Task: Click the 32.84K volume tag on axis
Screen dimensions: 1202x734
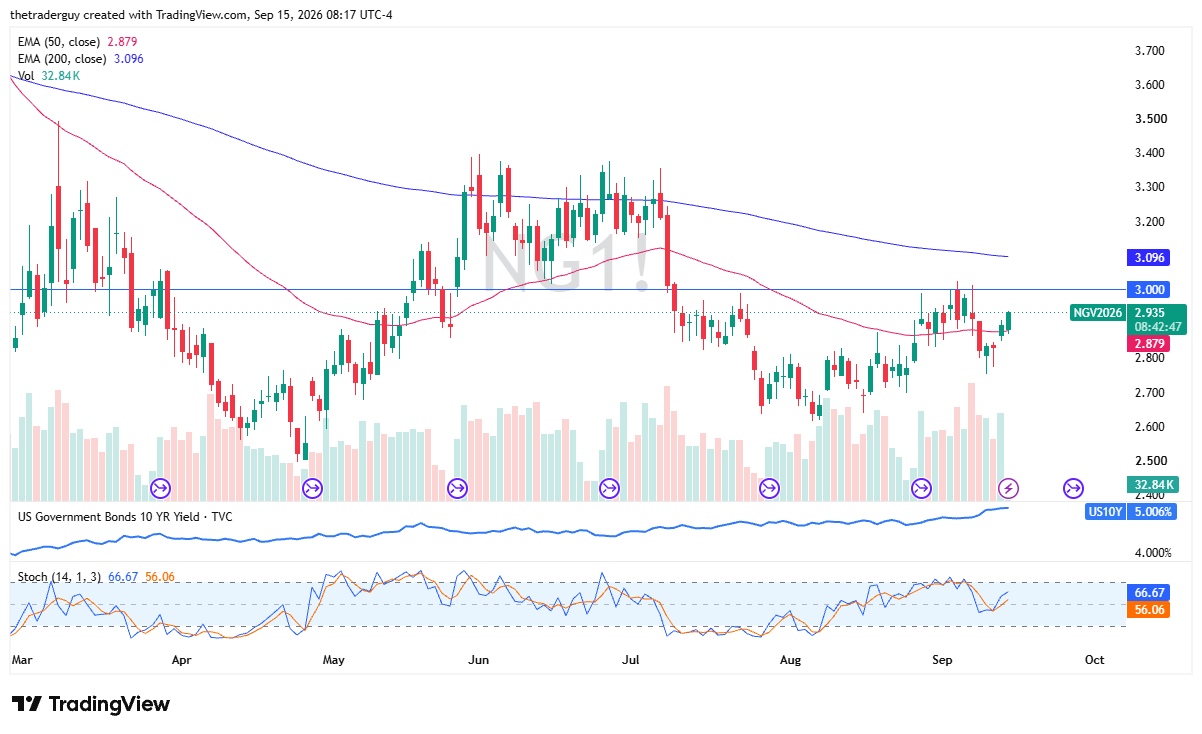Action: point(1152,484)
